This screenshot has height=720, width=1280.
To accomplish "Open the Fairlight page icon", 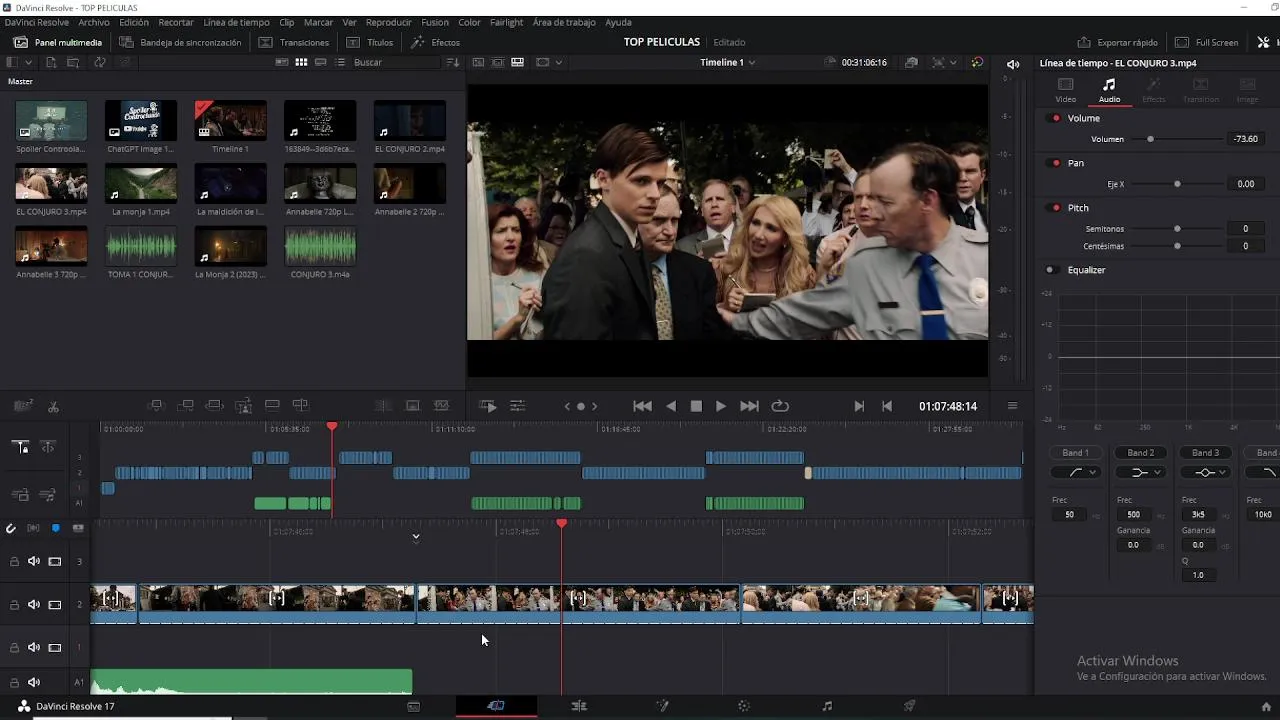I will click(827, 706).
